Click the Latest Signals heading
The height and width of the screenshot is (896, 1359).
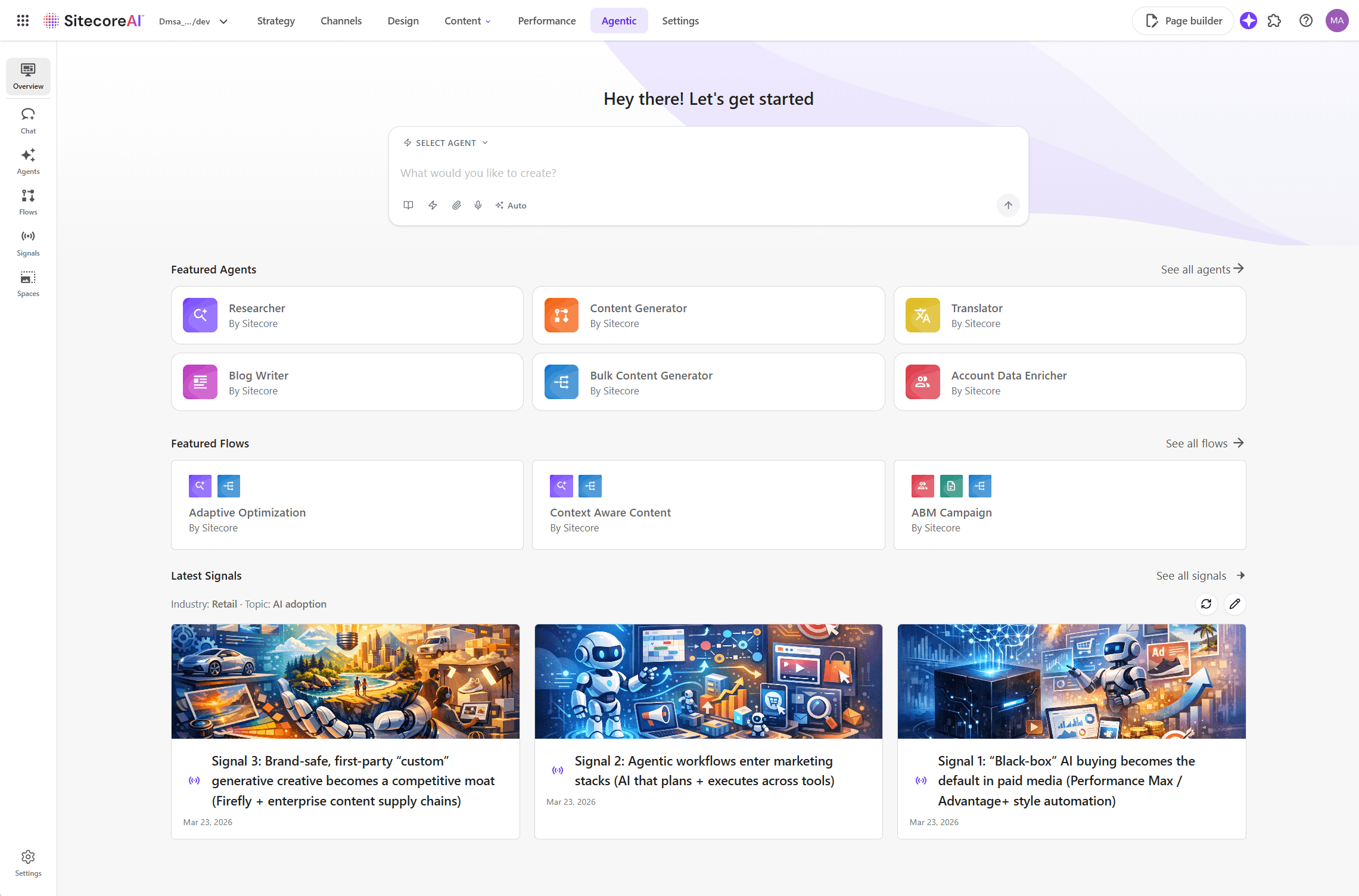(x=206, y=575)
